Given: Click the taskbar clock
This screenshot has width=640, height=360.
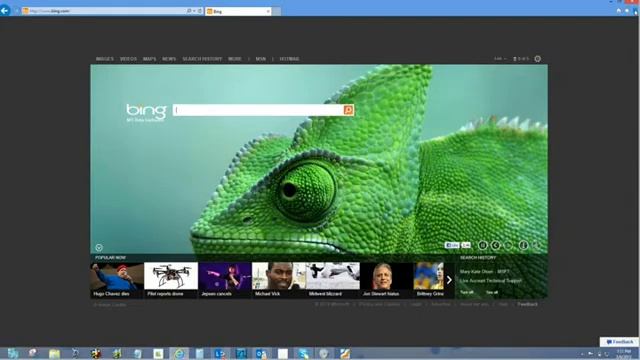Looking at the screenshot, I should click(x=623, y=354).
